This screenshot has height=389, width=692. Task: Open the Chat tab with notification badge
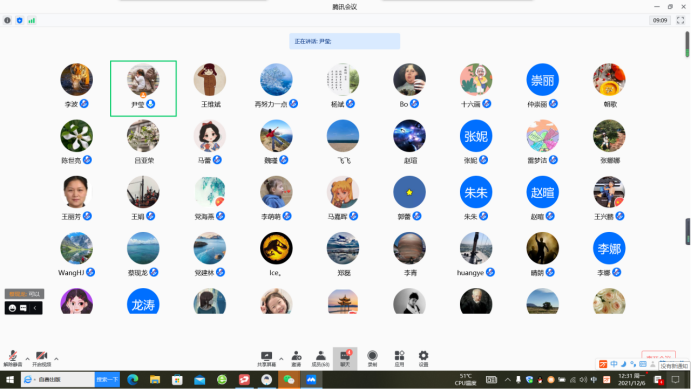click(x=345, y=359)
